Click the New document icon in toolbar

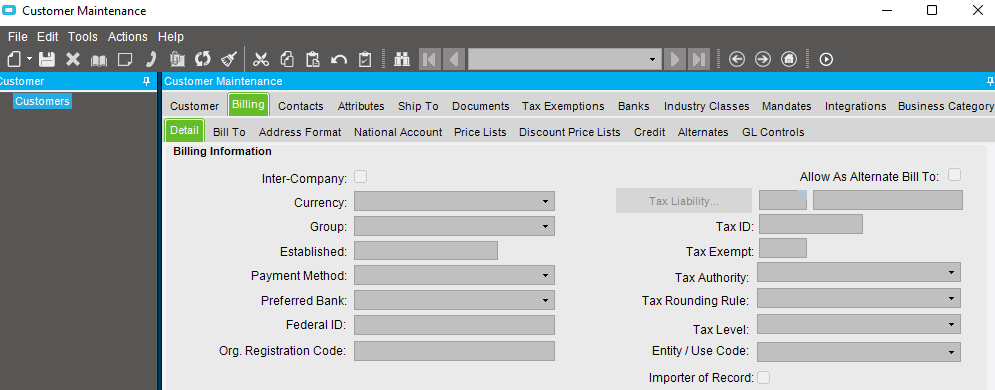pos(14,59)
